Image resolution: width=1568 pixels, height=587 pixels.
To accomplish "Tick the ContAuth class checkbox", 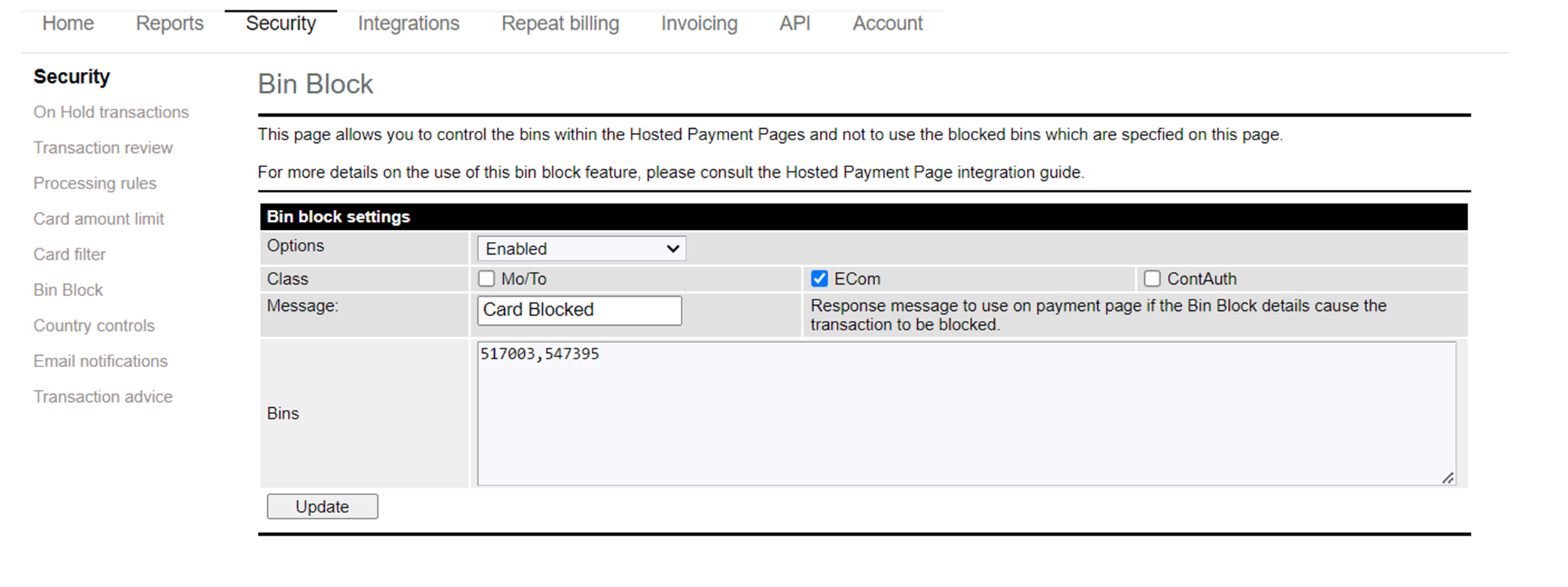I will click(x=1152, y=278).
